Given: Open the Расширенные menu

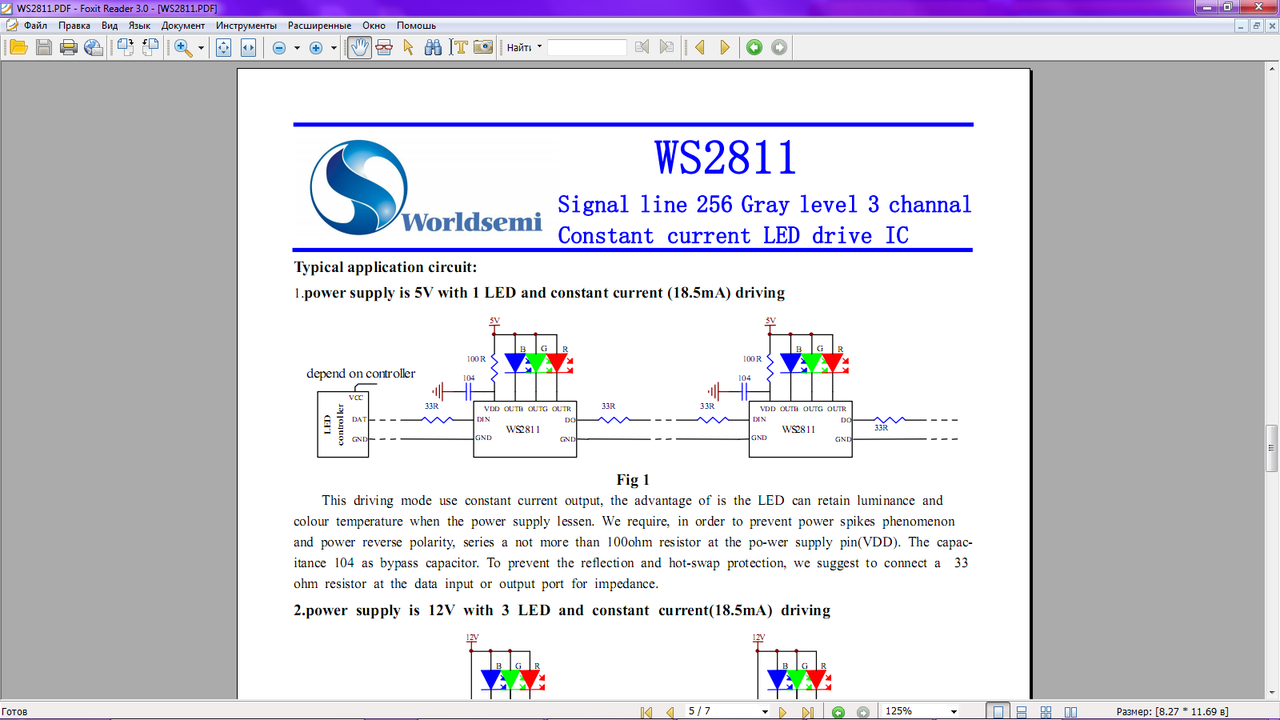Looking at the screenshot, I should coord(319,25).
